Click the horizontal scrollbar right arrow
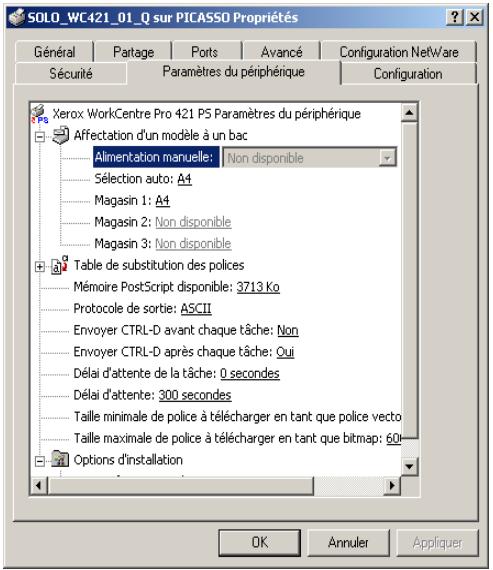Image resolution: width=493 pixels, height=570 pixels. 392,485
